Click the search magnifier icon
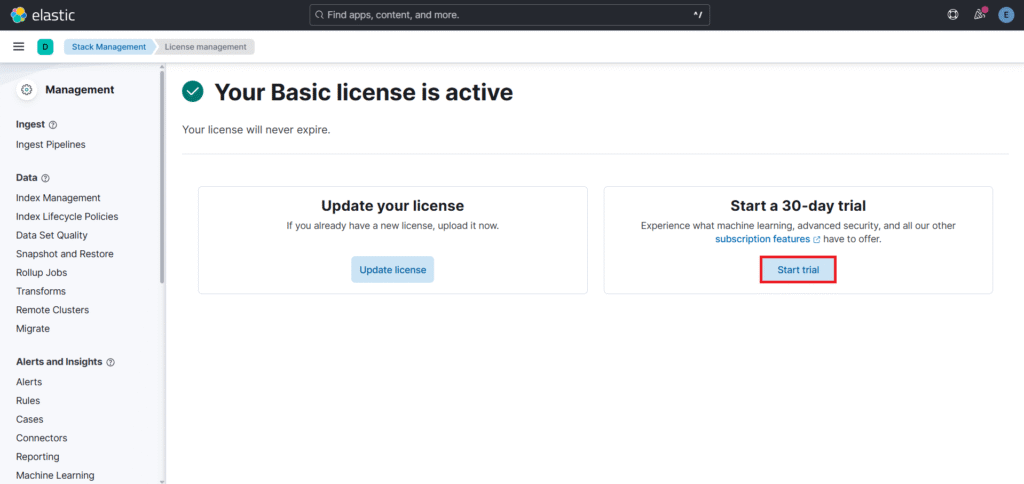This screenshot has width=1024, height=484. coord(319,14)
